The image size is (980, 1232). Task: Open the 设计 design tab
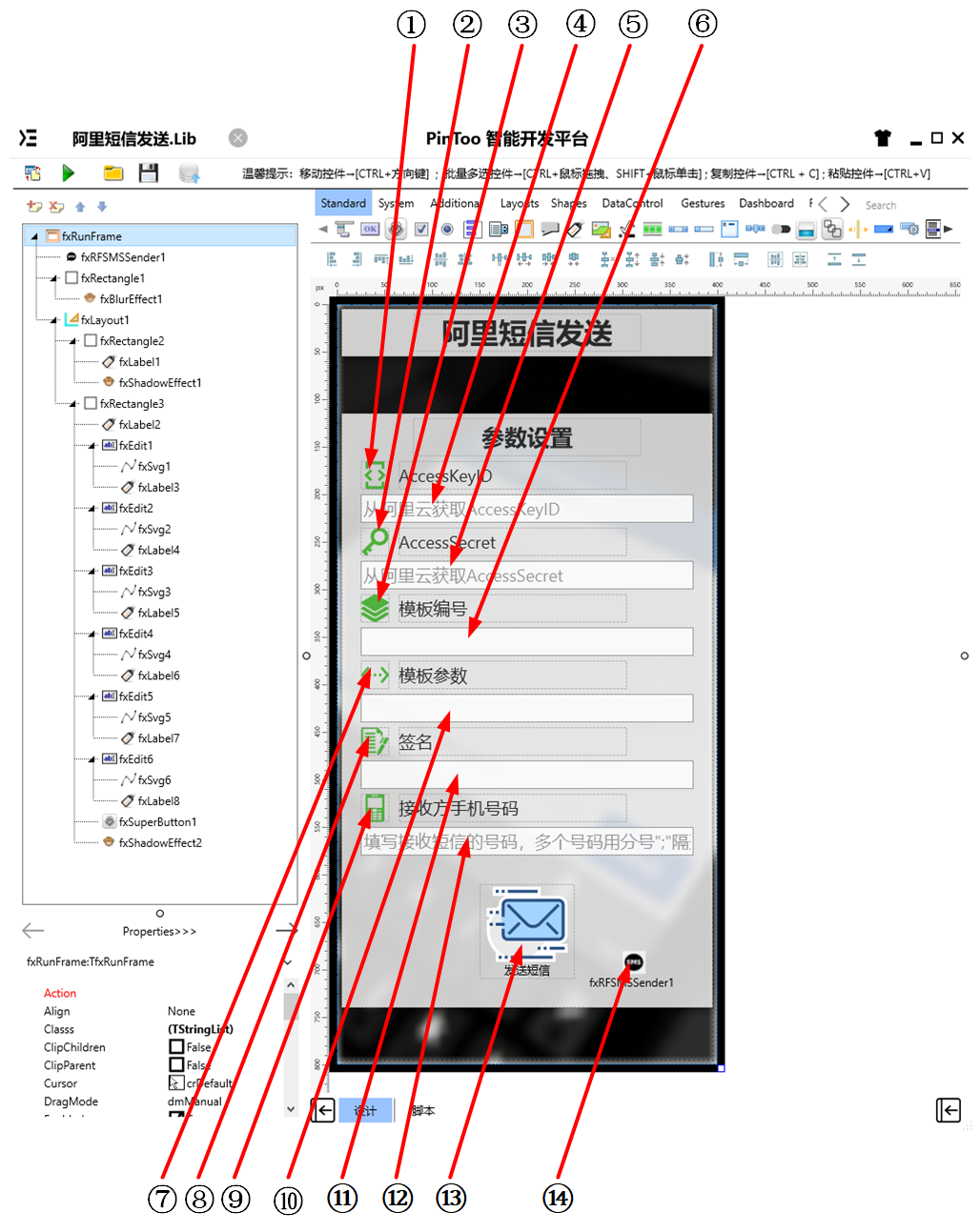365,1110
